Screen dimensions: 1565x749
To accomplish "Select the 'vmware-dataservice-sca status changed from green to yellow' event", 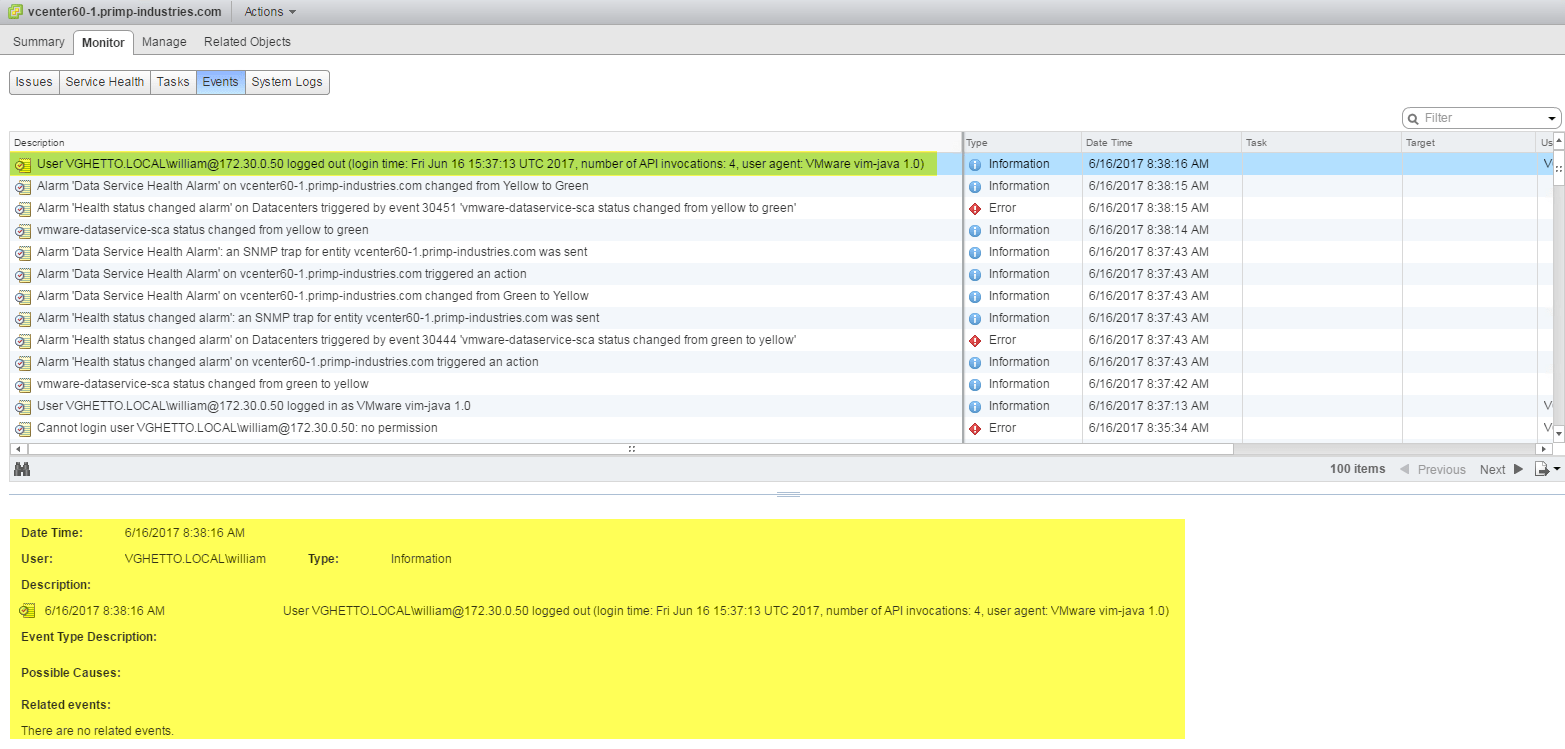I will click(486, 384).
